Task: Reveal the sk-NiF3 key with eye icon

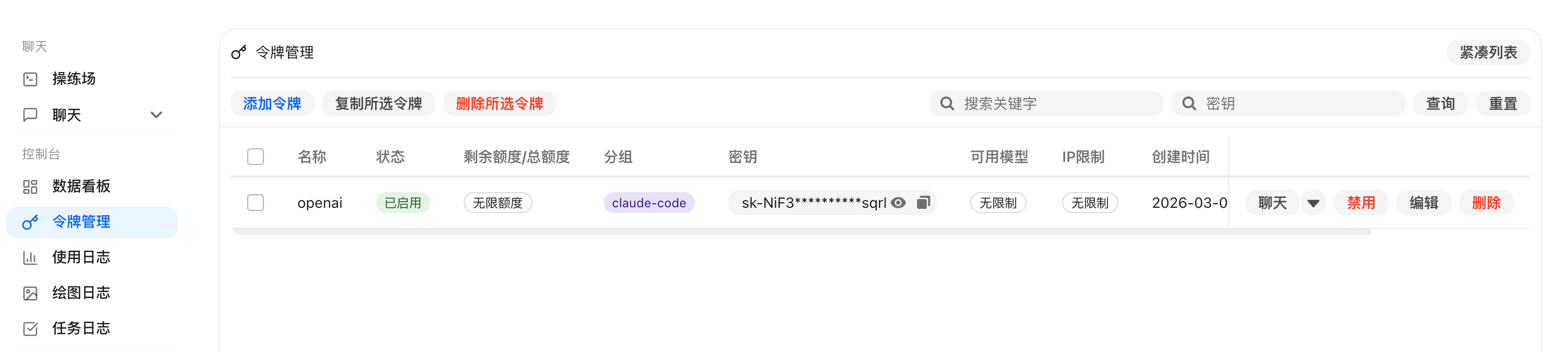Action: (898, 203)
